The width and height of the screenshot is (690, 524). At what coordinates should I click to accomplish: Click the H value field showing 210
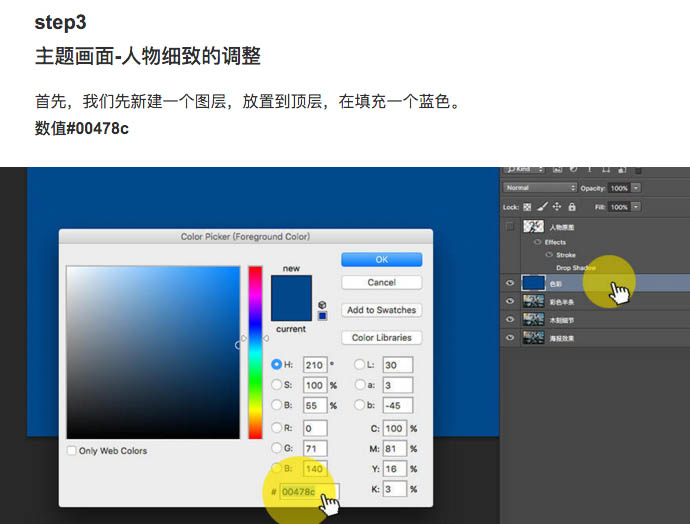[315, 365]
